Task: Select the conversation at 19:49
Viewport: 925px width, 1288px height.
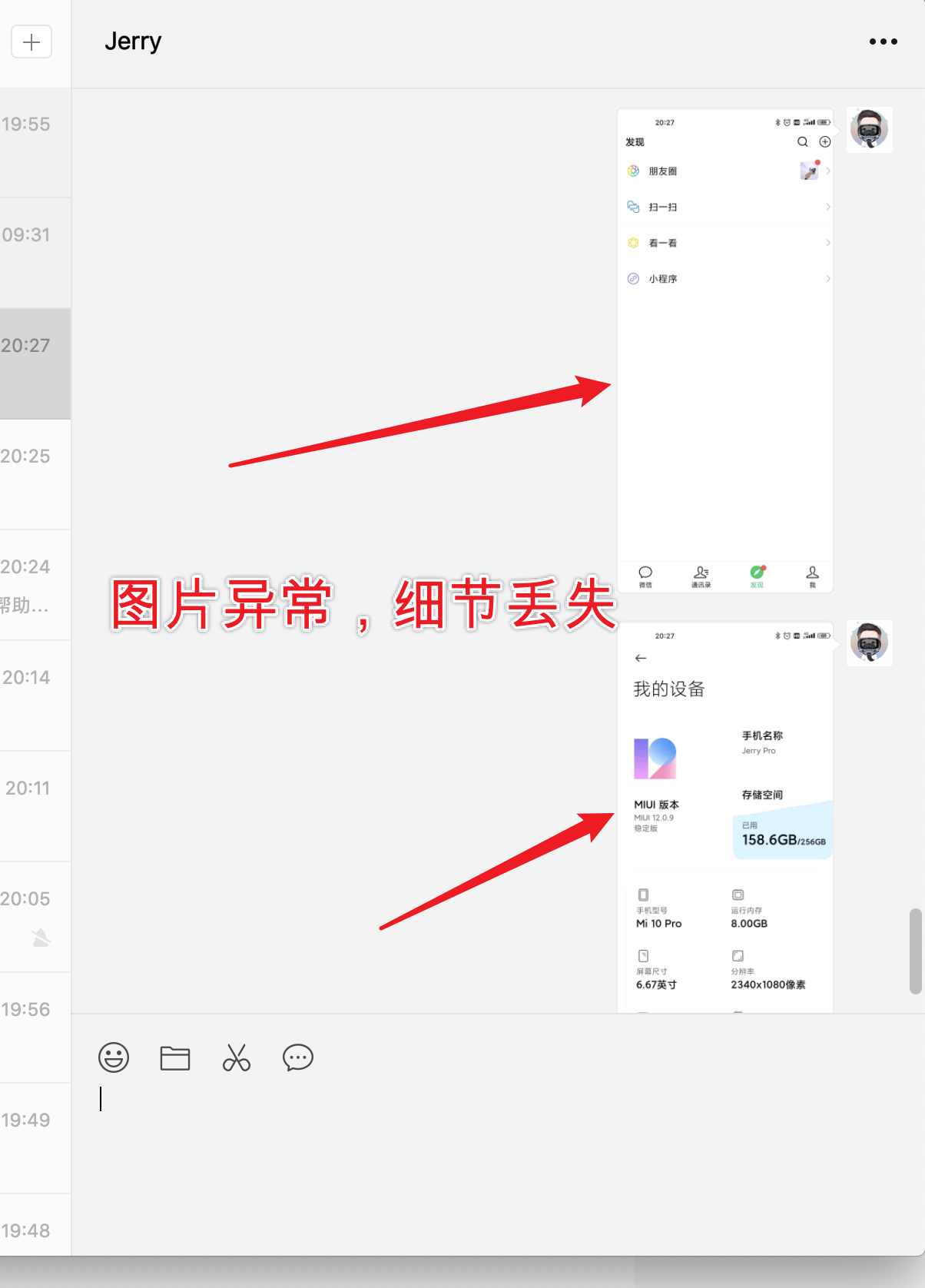Action: [x=35, y=1139]
